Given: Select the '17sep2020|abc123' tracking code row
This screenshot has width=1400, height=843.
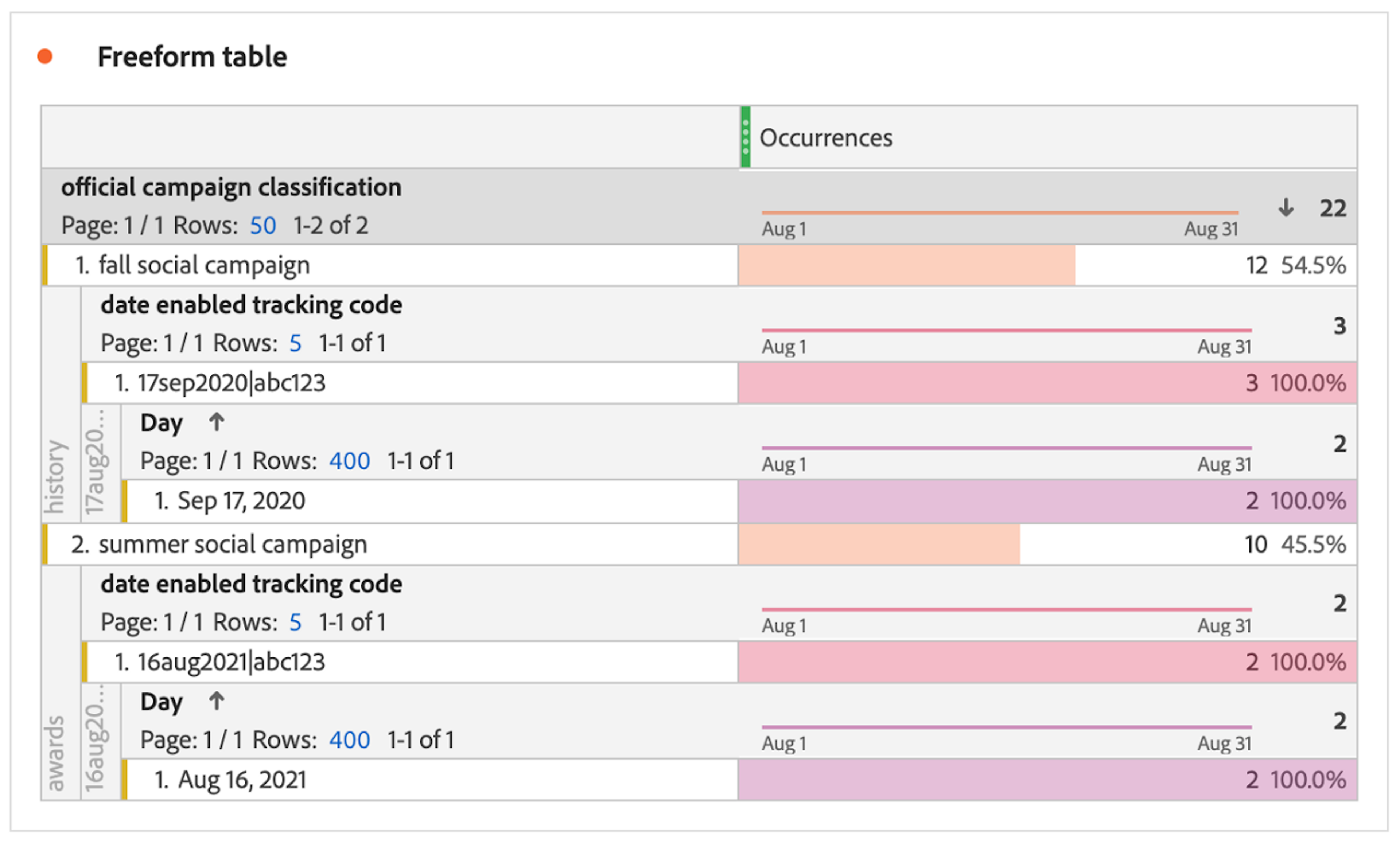Looking at the screenshot, I should pos(231,383).
